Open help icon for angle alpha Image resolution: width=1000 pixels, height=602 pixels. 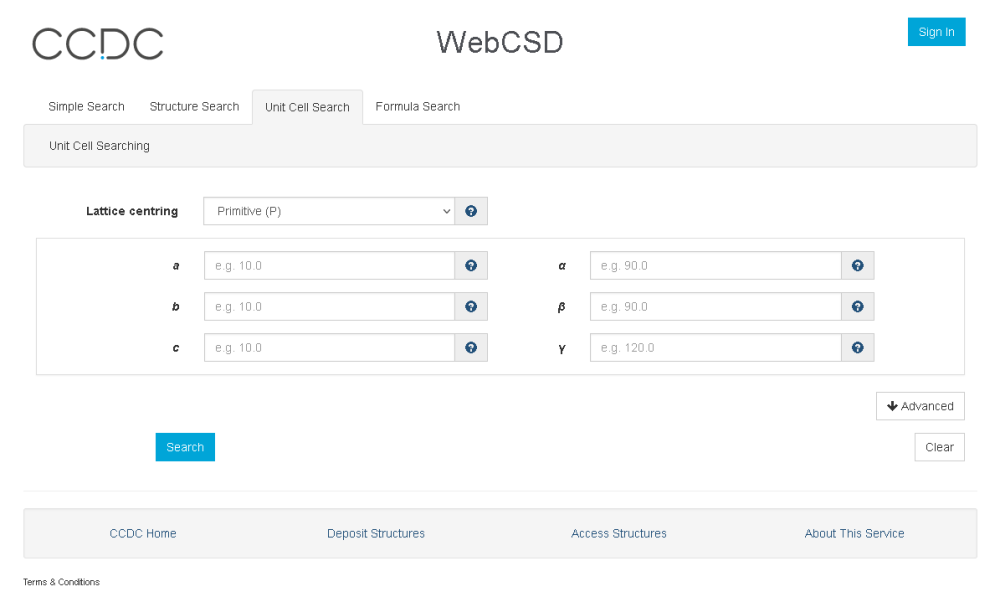coord(857,265)
